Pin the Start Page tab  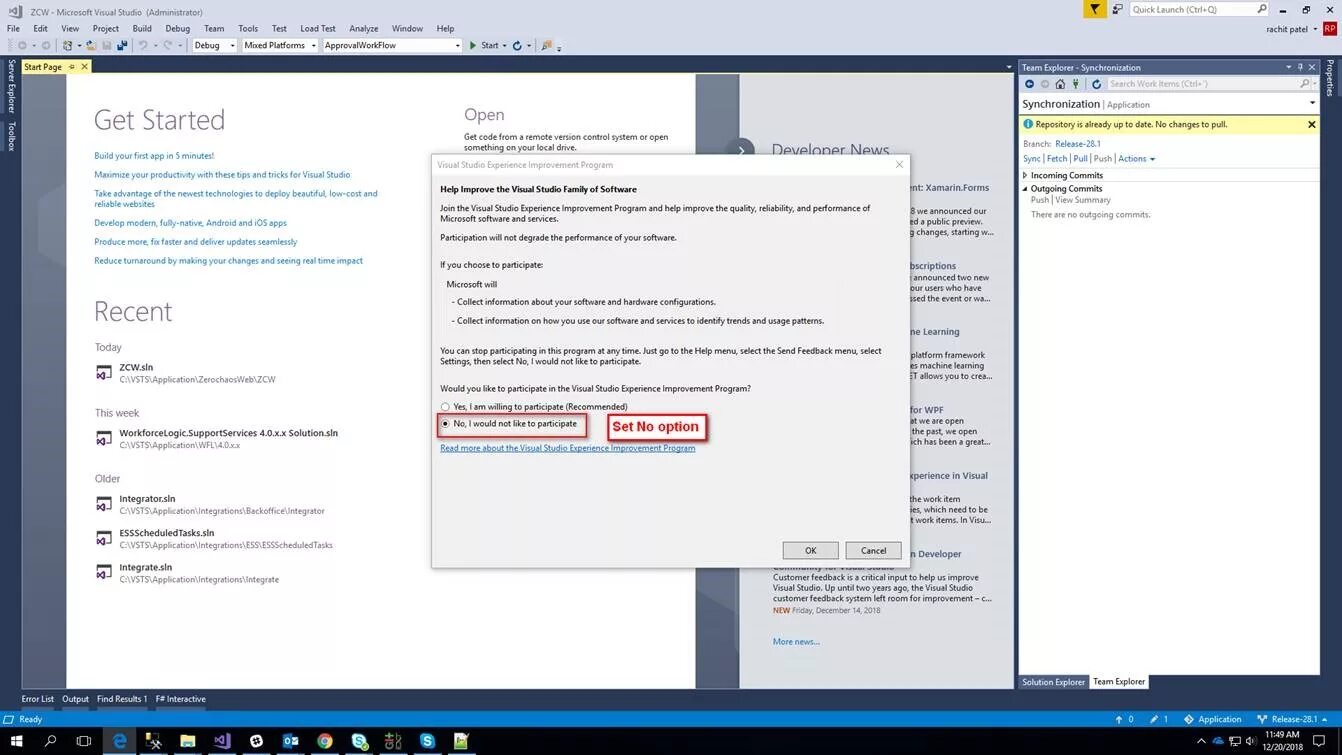[71, 67]
